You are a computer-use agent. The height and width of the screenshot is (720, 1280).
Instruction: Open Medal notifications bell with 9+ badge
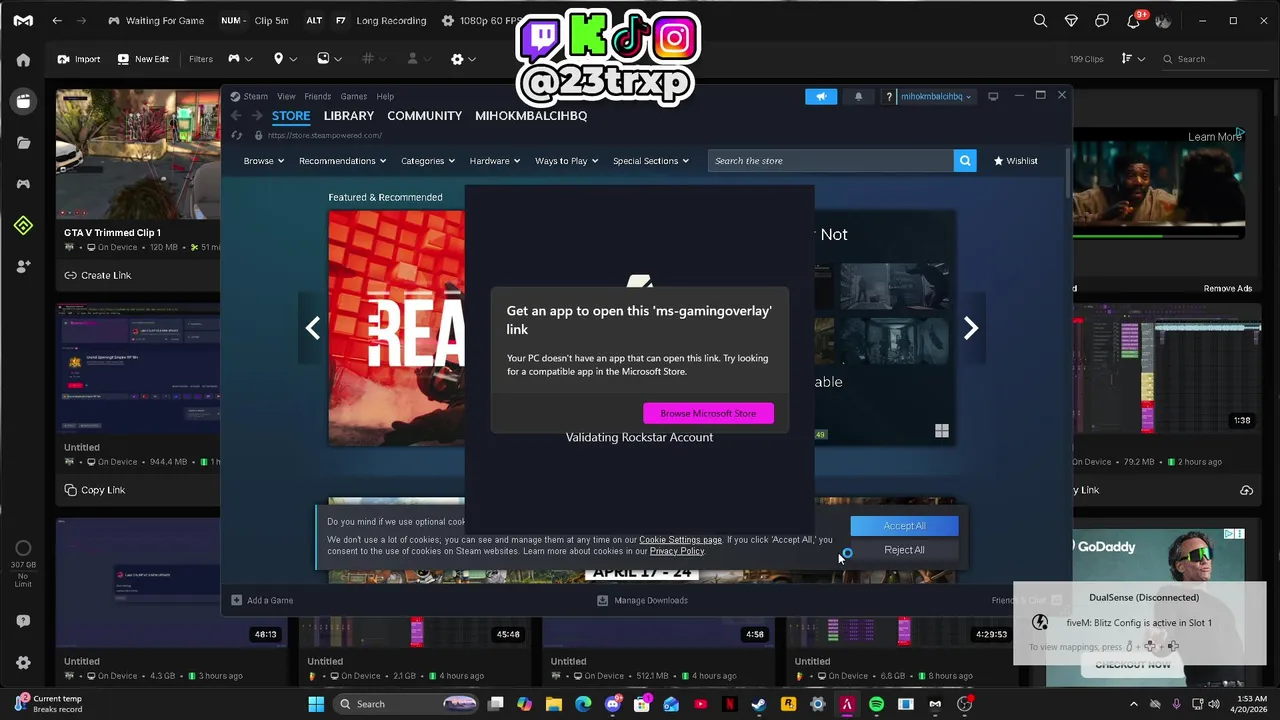(1134, 20)
